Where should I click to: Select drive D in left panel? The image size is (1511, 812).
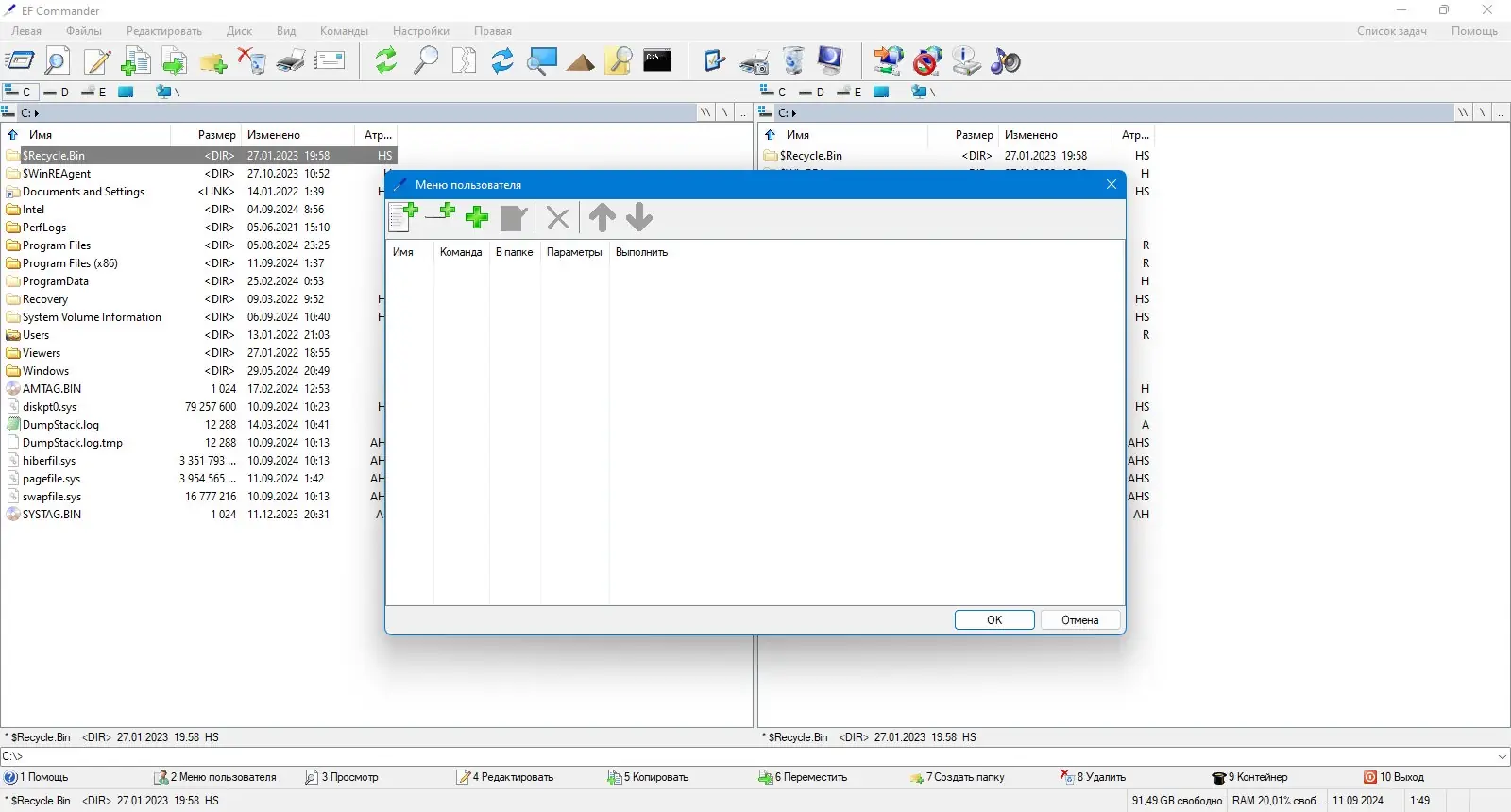point(57,92)
